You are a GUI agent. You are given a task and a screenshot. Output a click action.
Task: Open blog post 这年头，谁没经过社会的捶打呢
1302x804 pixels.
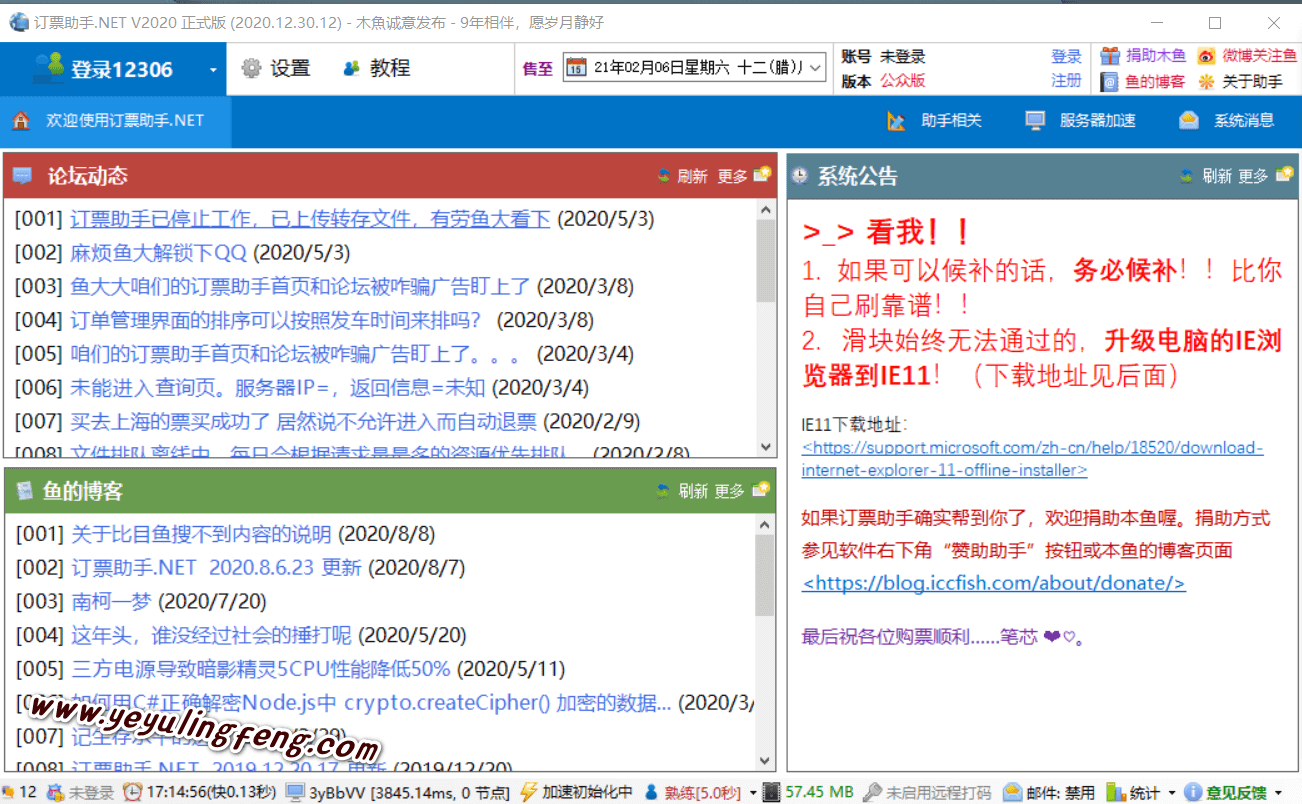pos(211,635)
